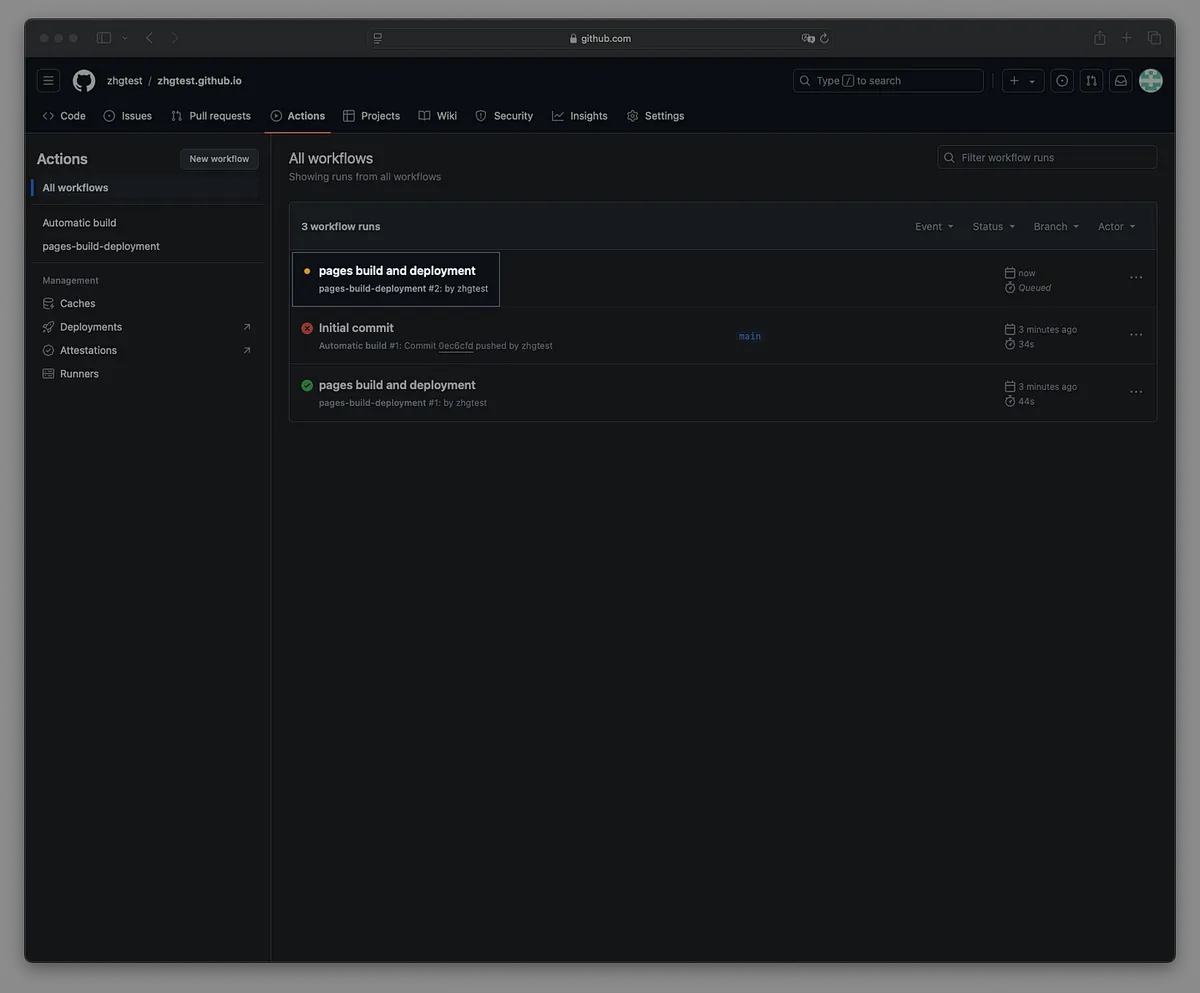Expand the Event filter dropdown
This screenshot has height=993, width=1200.
[934, 227]
